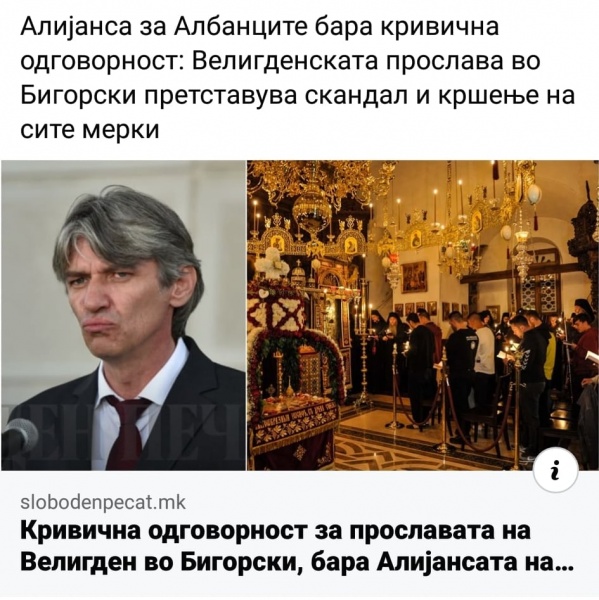Click the info icon on link preview
This screenshot has width=599, height=600.
tap(555, 472)
